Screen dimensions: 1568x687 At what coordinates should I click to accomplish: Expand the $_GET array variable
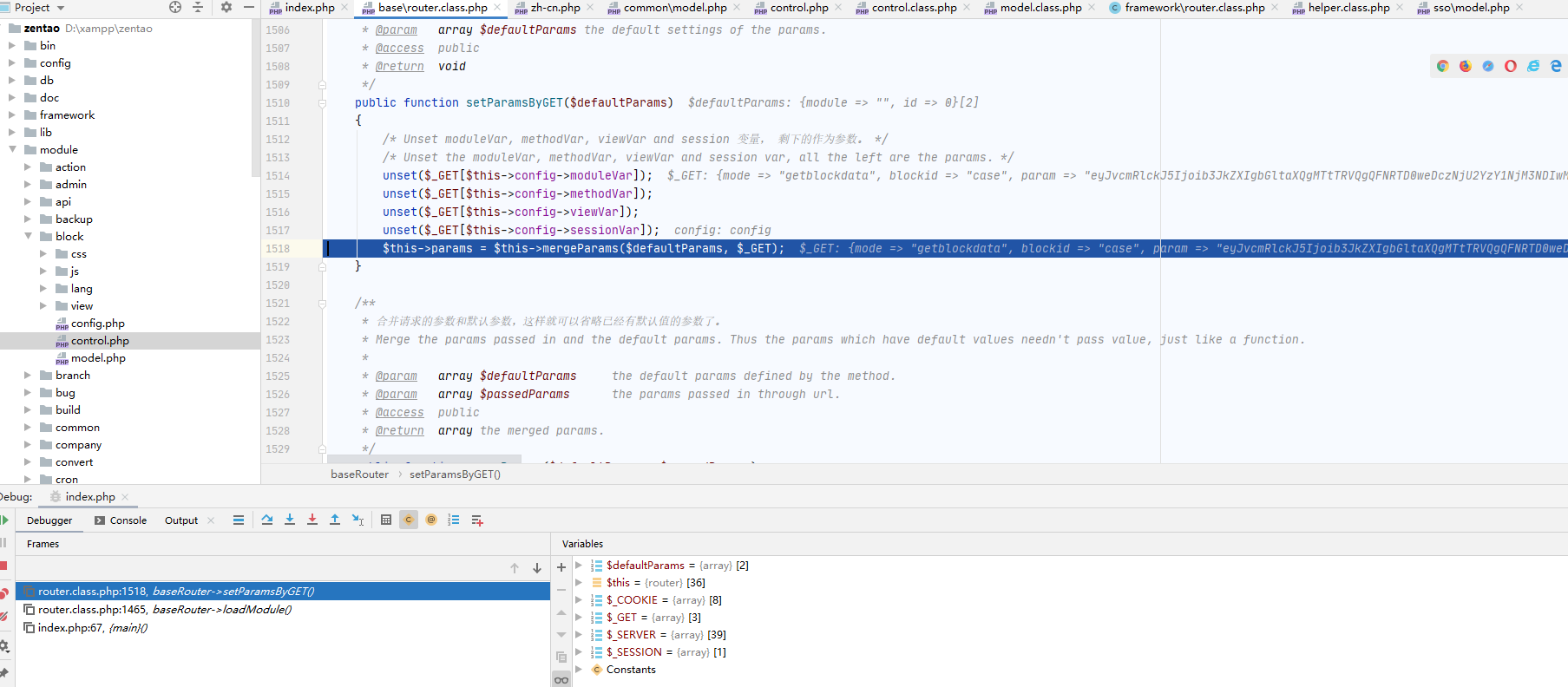click(579, 617)
